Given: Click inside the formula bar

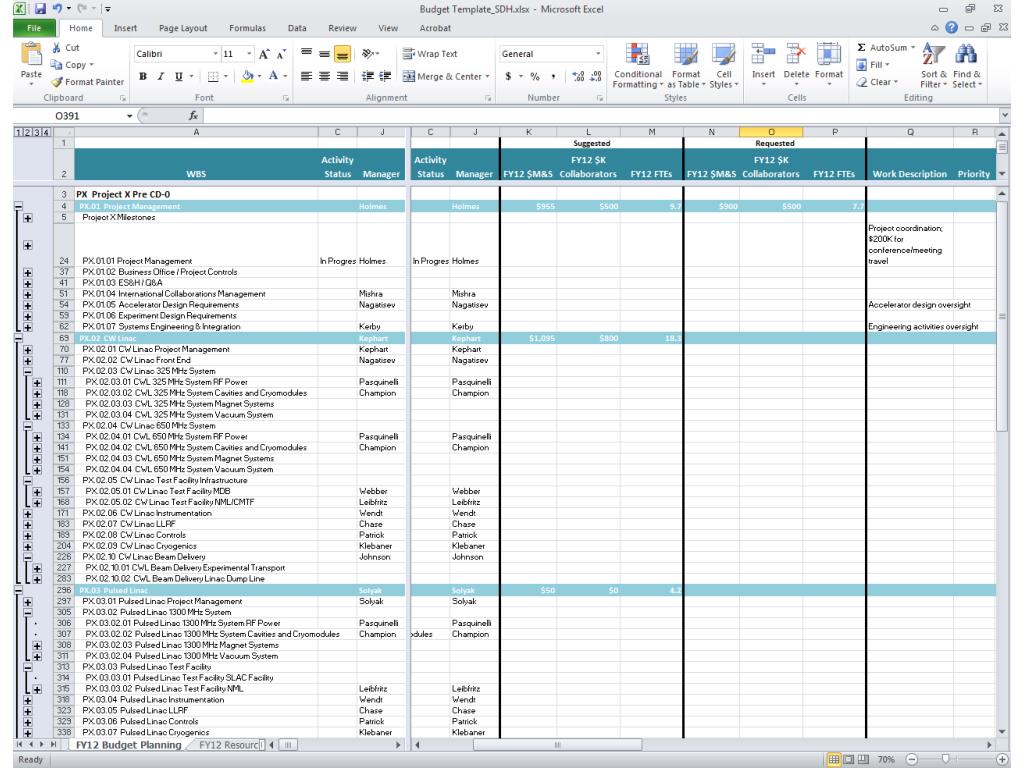Looking at the screenshot, I should [x=601, y=116].
